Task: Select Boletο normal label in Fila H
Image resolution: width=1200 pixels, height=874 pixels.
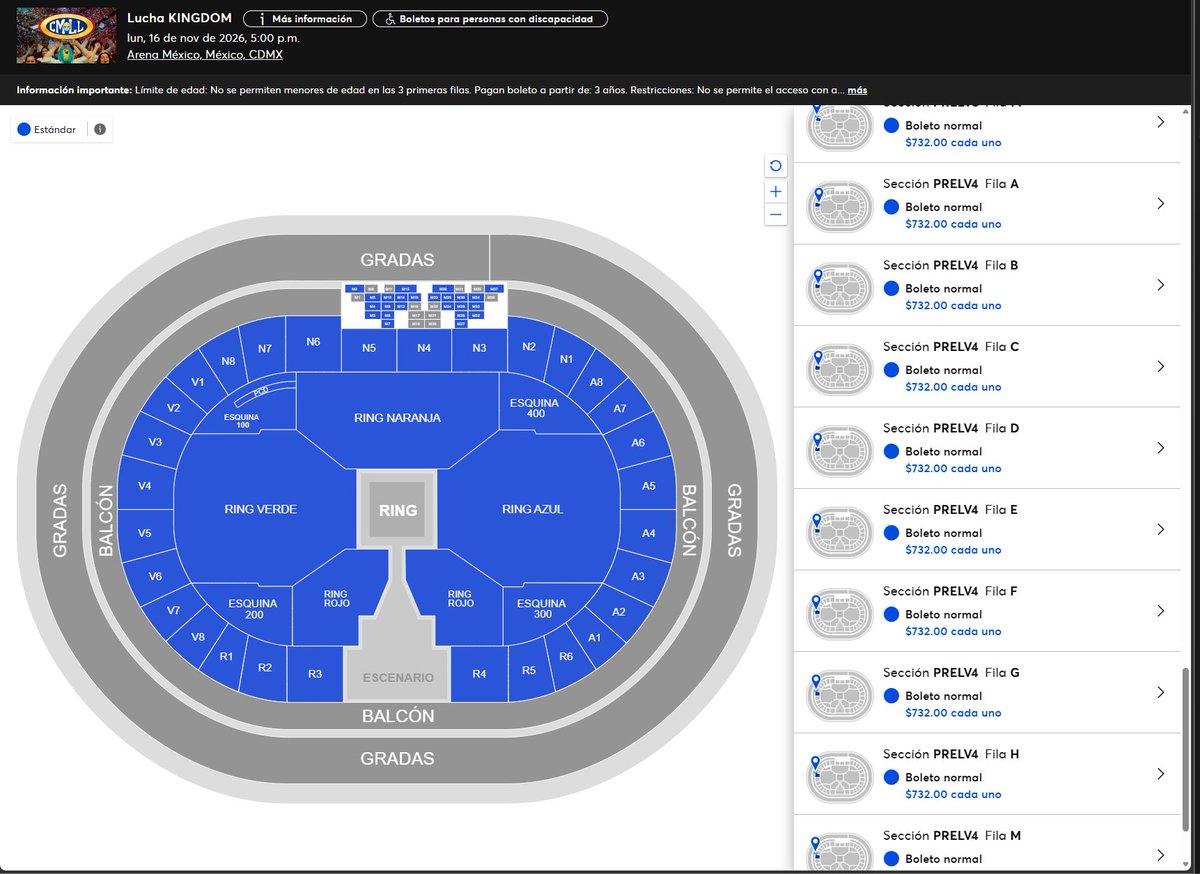Action: click(x=943, y=777)
